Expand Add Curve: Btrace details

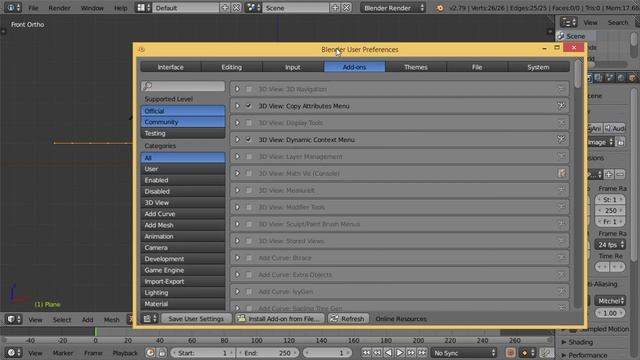click(237, 258)
